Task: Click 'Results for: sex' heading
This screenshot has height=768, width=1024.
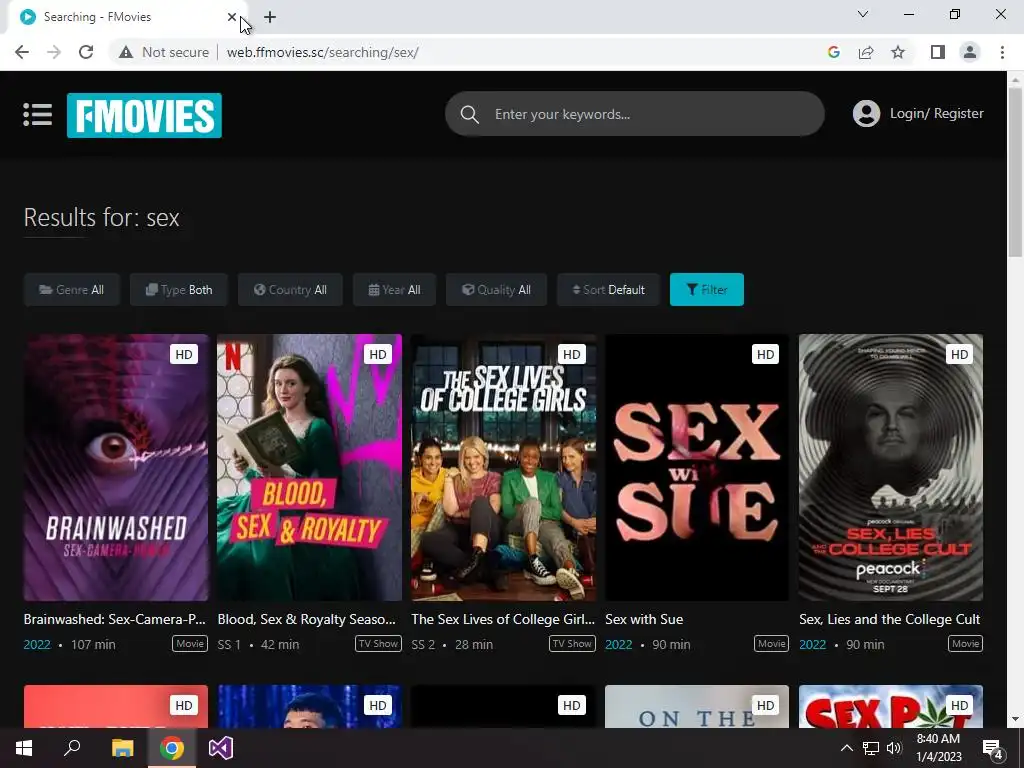Action: (102, 217)
